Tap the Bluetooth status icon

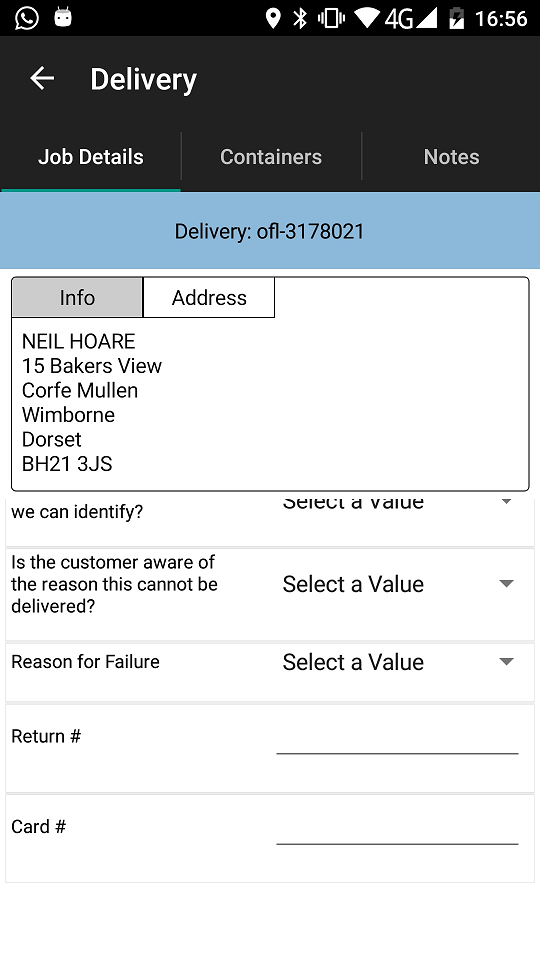click(300, 18)
